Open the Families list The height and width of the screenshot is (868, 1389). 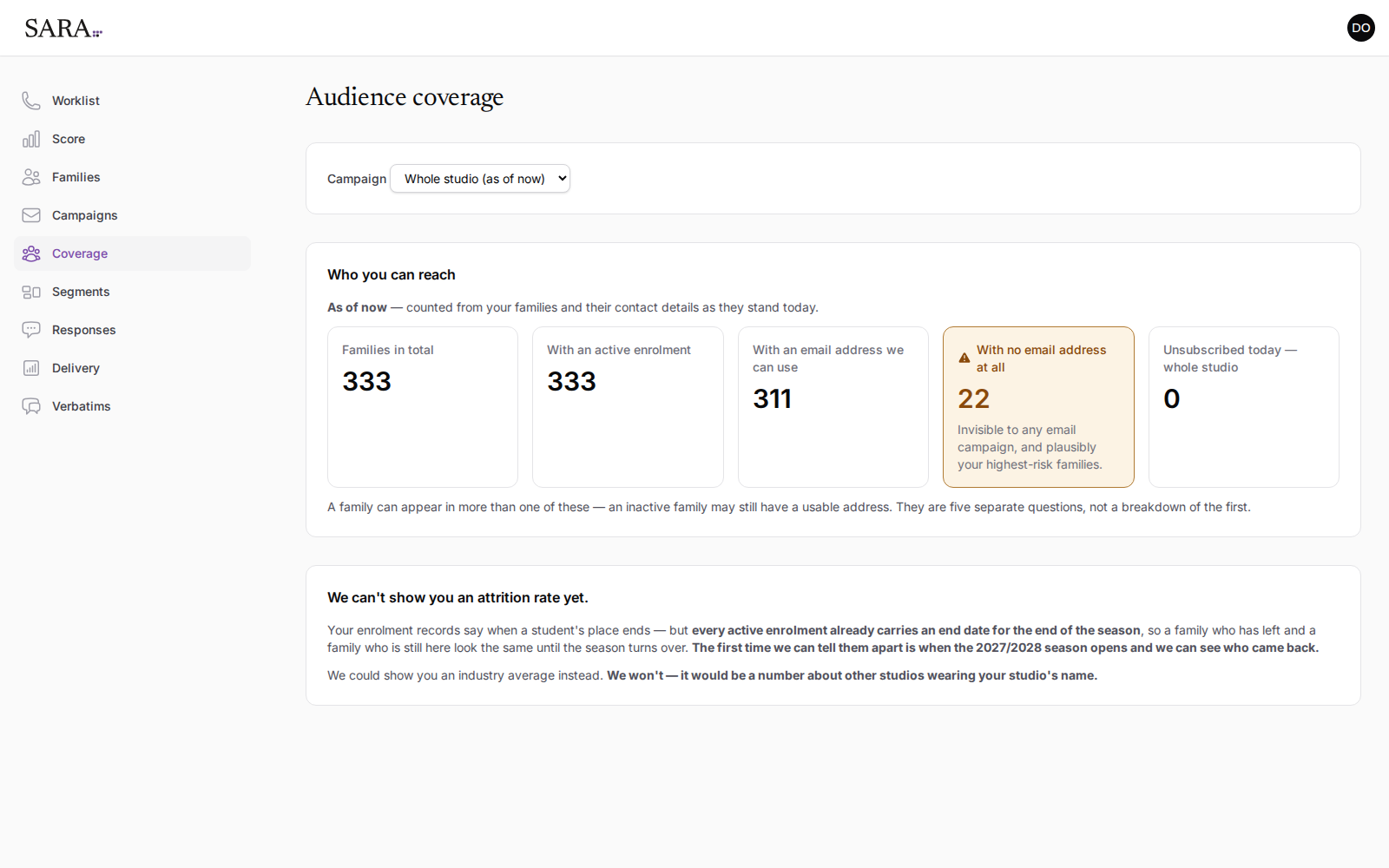click(132, 177)
